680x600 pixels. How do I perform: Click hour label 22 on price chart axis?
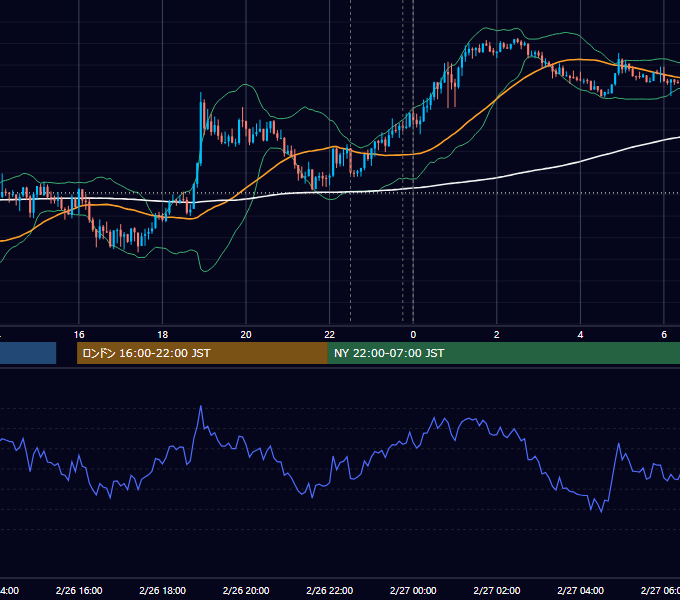(x=330, y=335)
